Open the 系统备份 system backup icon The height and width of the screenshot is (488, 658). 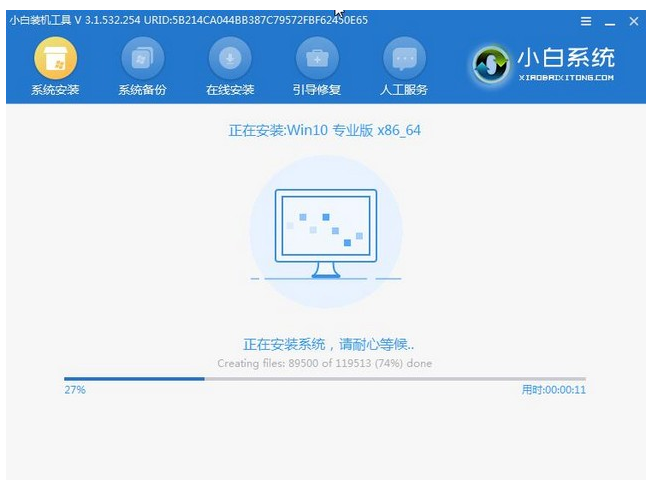[x=143, y=58]
